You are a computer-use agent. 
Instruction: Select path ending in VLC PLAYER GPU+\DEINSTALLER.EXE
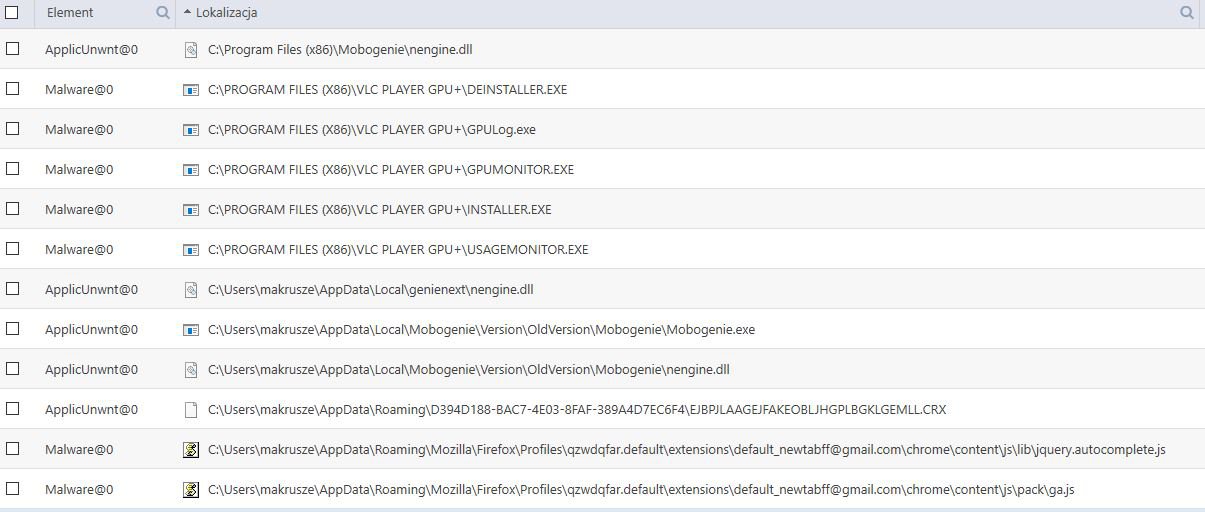click(x=387, y=90)
